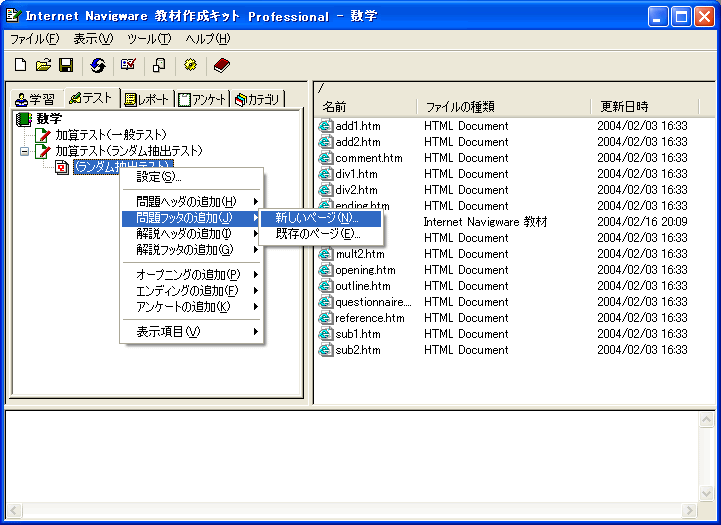Choose 既存のページ(E)... from the submenu
The image size is (721, 525).
tap(321, 234)
